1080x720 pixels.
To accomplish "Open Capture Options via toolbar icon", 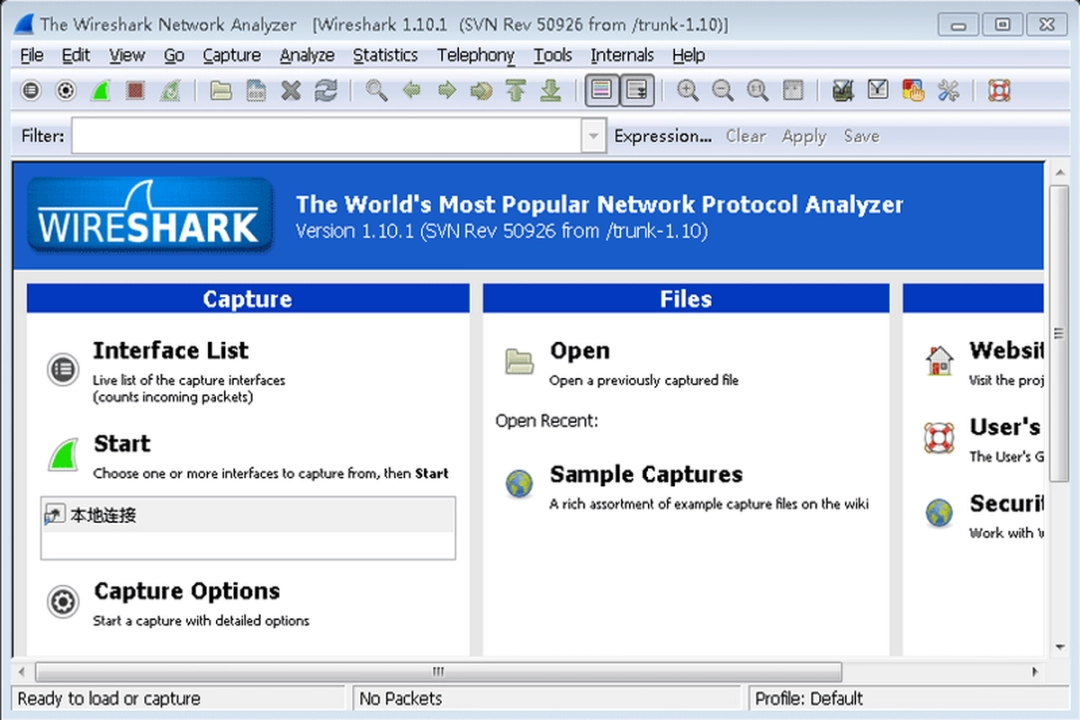I will pyautogui.click(x=64, y=90).
